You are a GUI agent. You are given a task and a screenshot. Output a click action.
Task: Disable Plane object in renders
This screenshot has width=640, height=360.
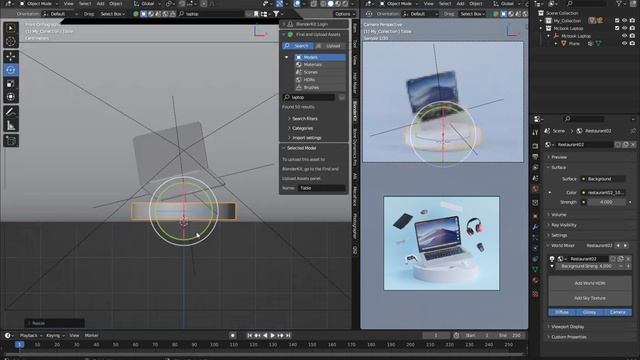pyautogui.click(x=632, y=43)
